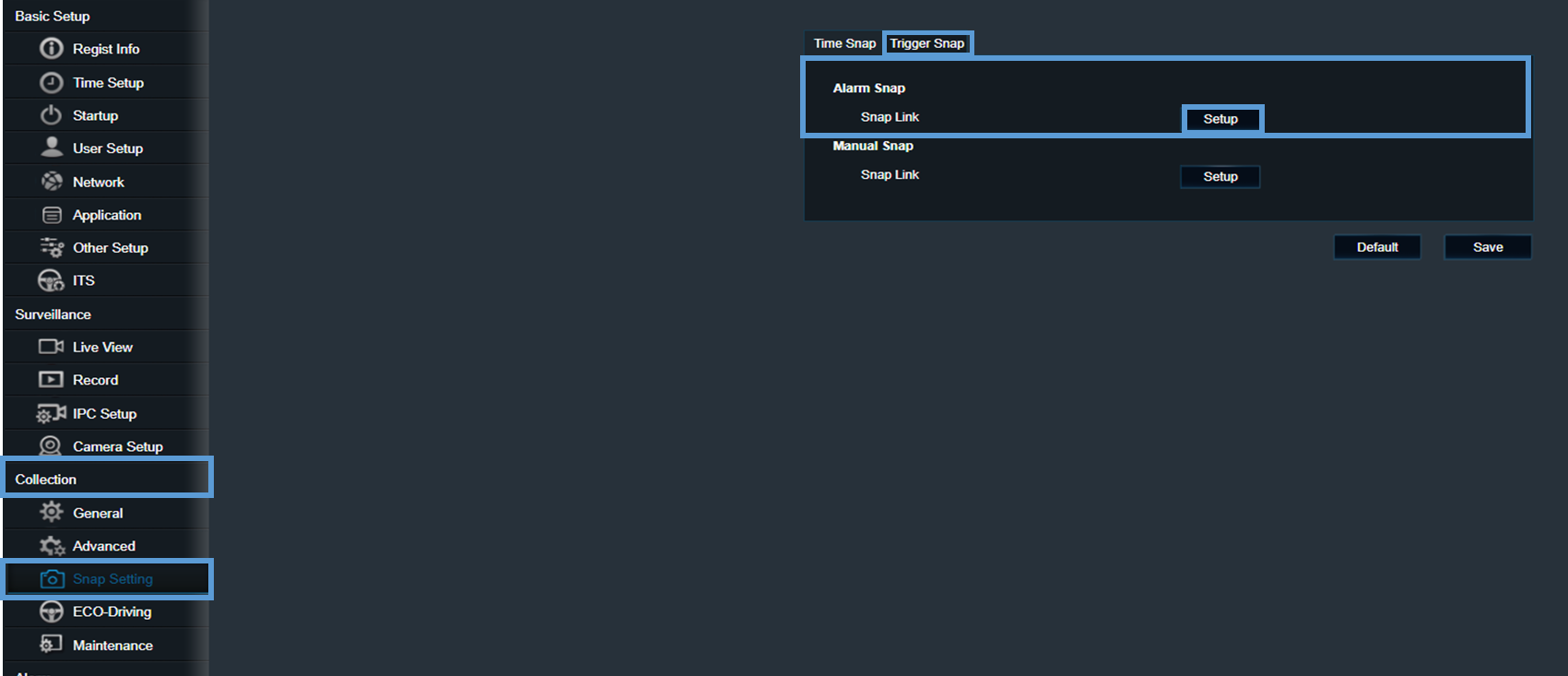Screen dimensions: 1568x676
Task: Open the ITS steering wheel icon
Action: click(51, 280)
